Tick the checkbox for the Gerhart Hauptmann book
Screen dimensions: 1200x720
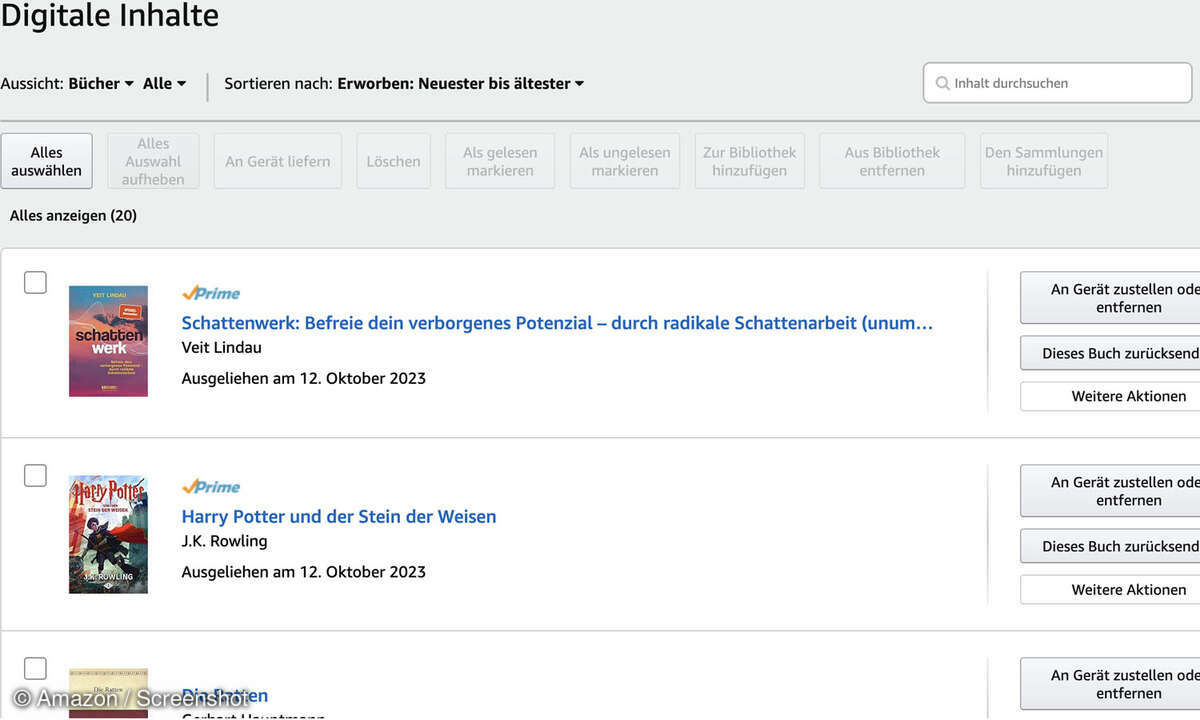[x=35, y=668]
